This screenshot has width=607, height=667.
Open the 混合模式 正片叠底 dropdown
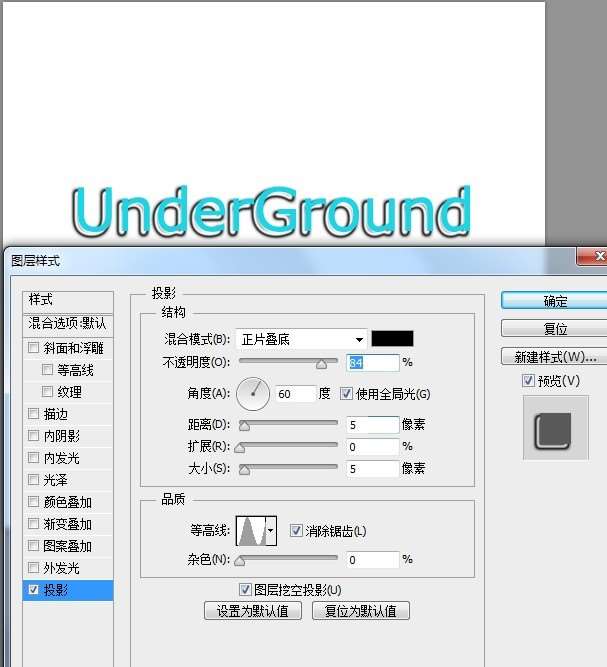pos(302,339)
